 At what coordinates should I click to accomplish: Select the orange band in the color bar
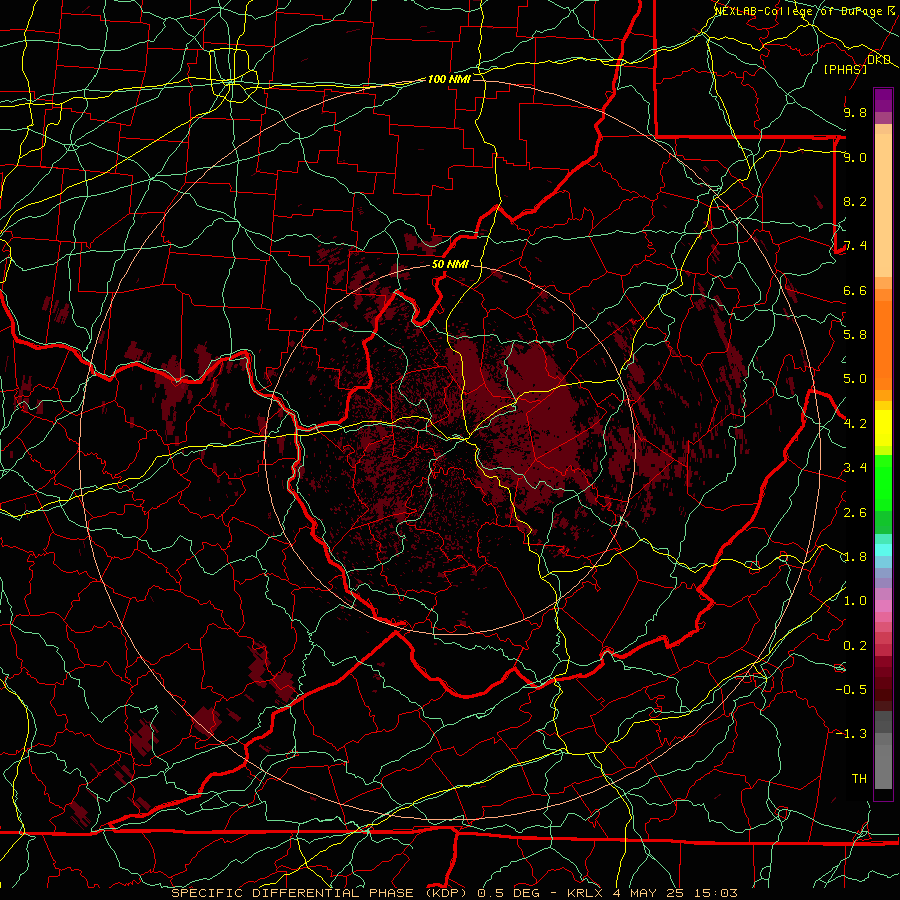[x=883, y=344]
